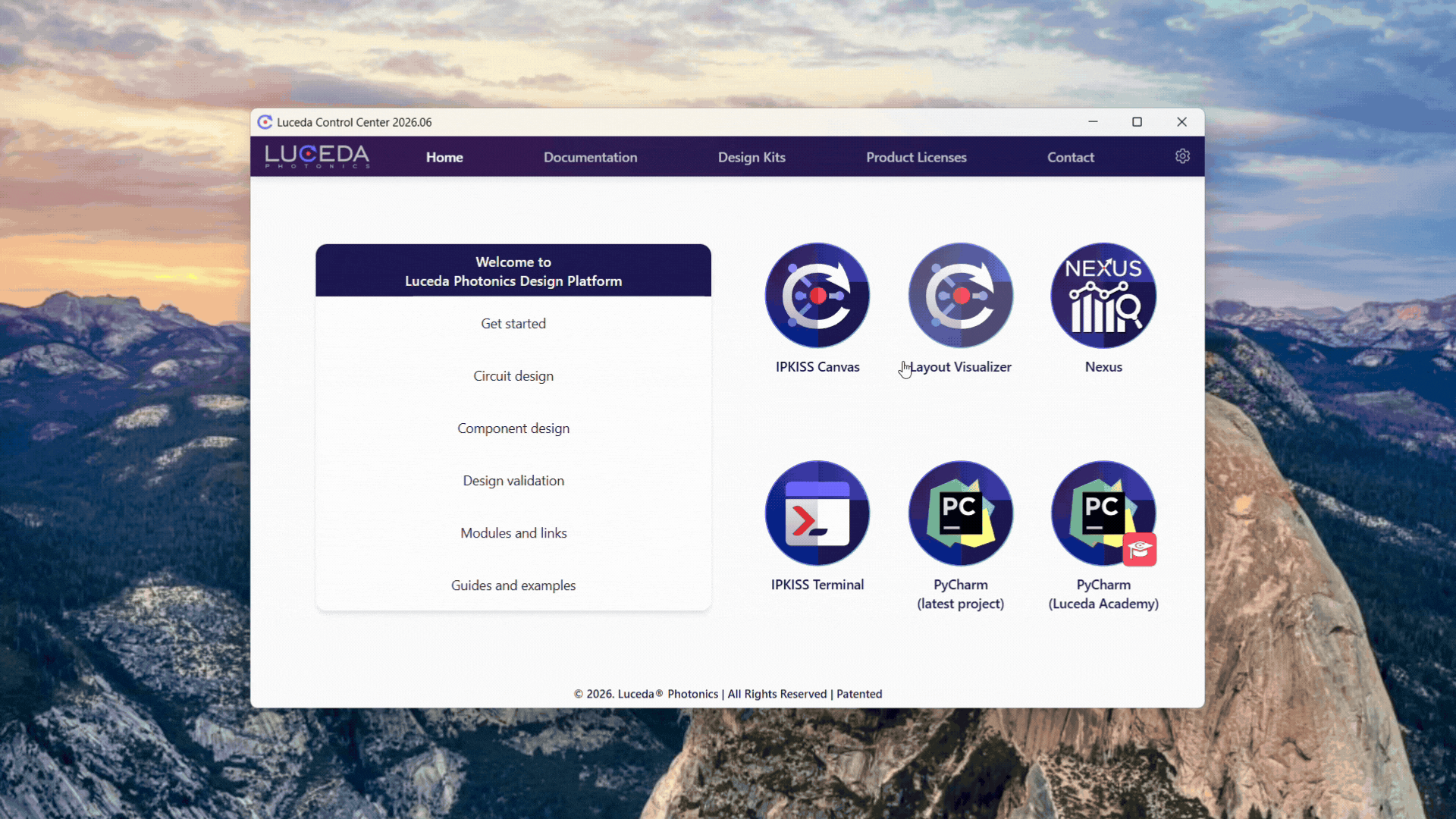This screenshot has height=819, width=1456.
Task: Start PyCharm with the latest project icon
Action: point(961,513)
